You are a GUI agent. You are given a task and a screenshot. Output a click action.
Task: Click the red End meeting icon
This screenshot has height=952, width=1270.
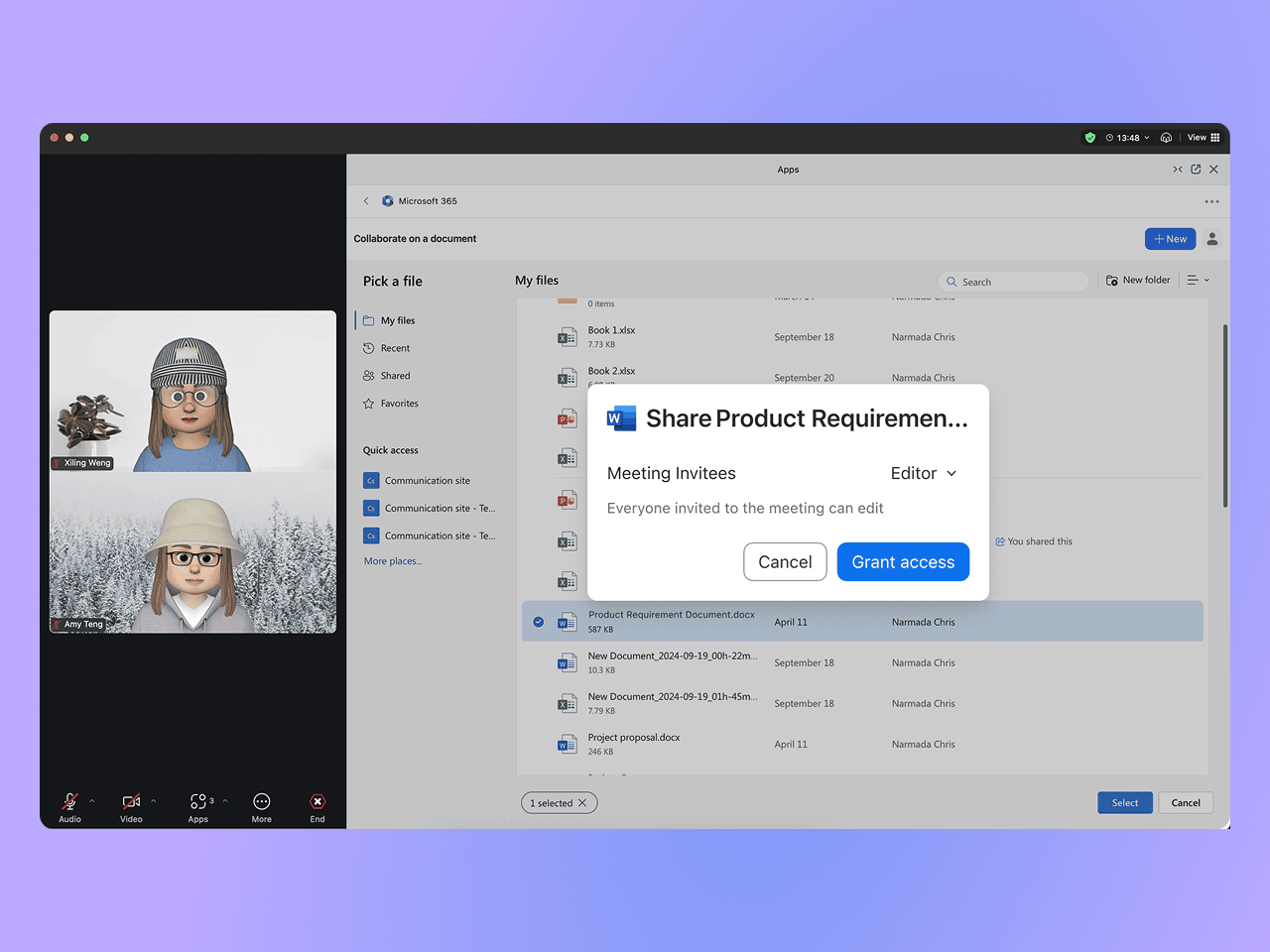(317, 802)
